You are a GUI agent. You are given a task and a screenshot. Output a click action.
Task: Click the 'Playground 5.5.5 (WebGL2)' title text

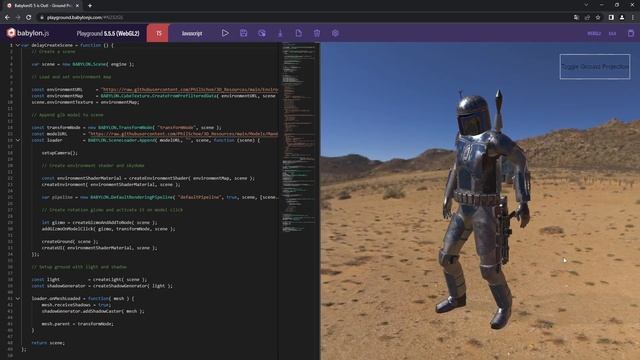[108, 33]
